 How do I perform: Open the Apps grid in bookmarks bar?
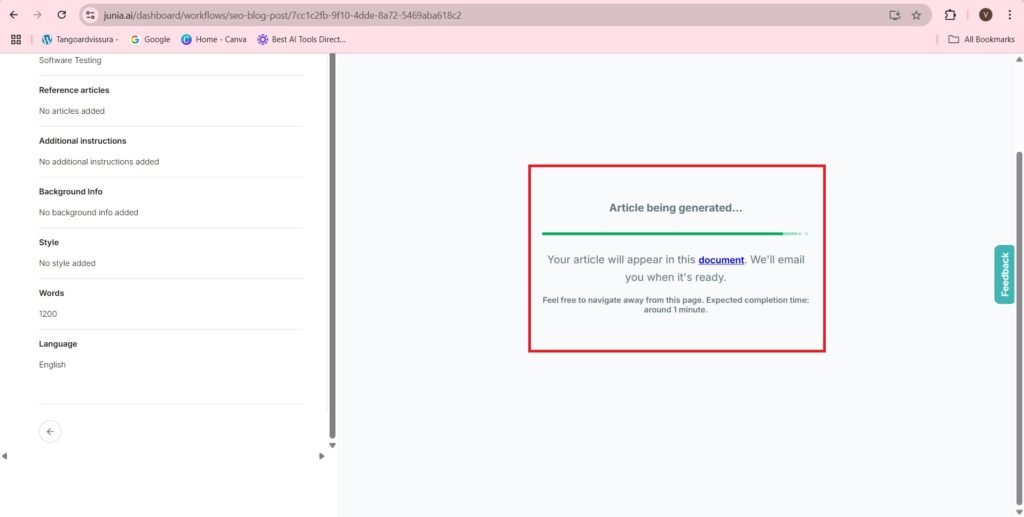[x=16, y=39]
